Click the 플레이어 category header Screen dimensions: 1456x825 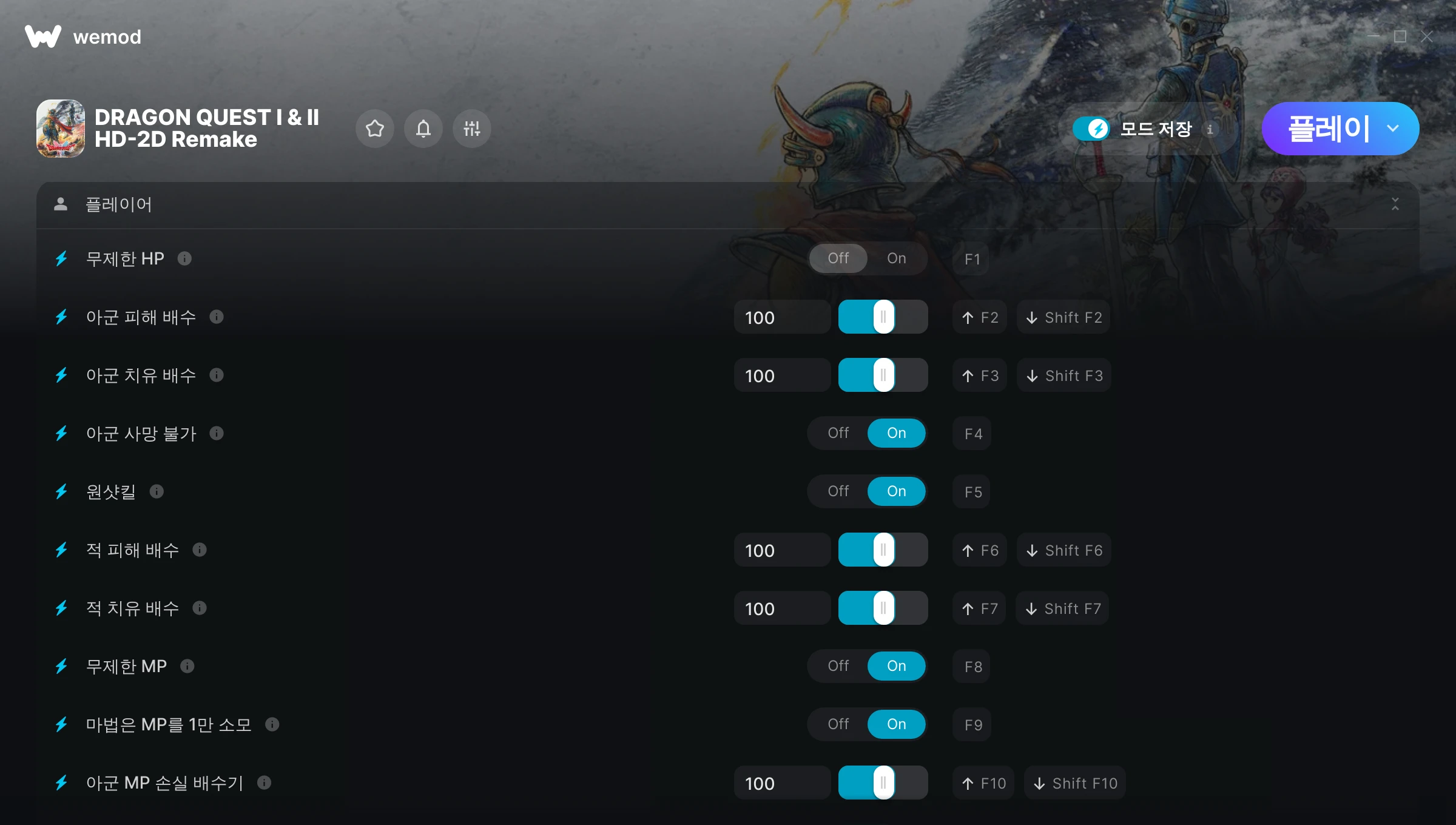[x=728, y=205]
